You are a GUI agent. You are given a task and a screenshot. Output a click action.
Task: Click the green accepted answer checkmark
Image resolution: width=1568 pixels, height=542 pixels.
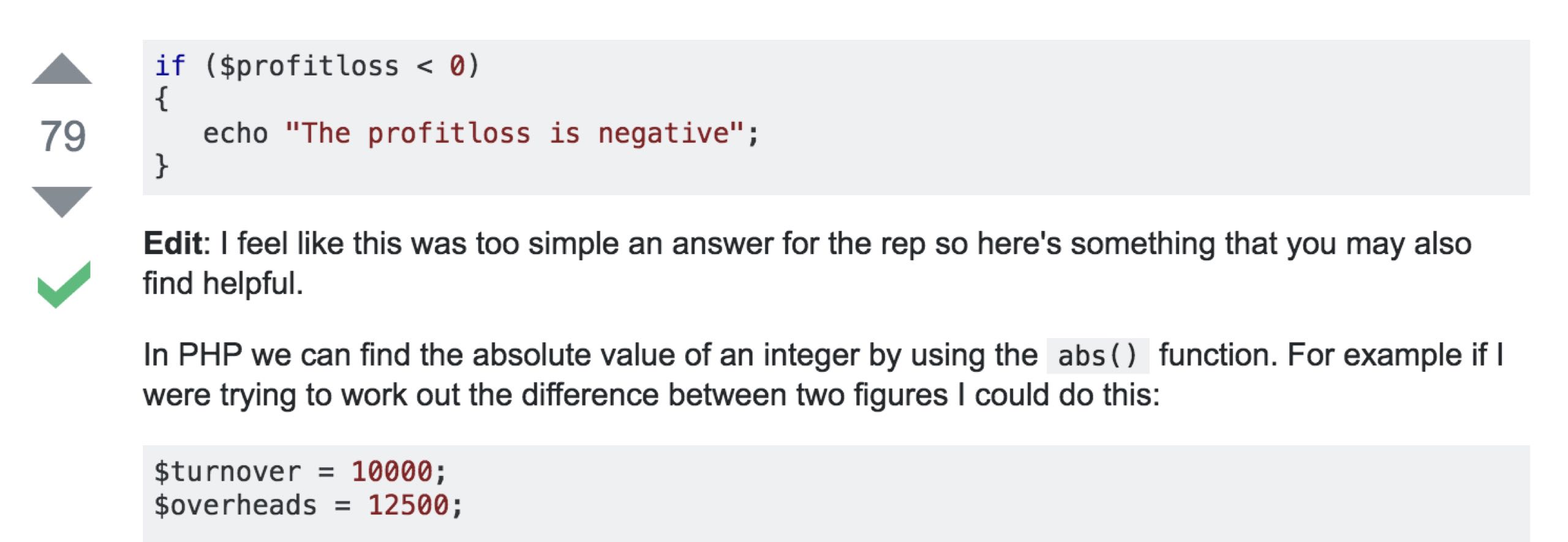pos(64,284)
